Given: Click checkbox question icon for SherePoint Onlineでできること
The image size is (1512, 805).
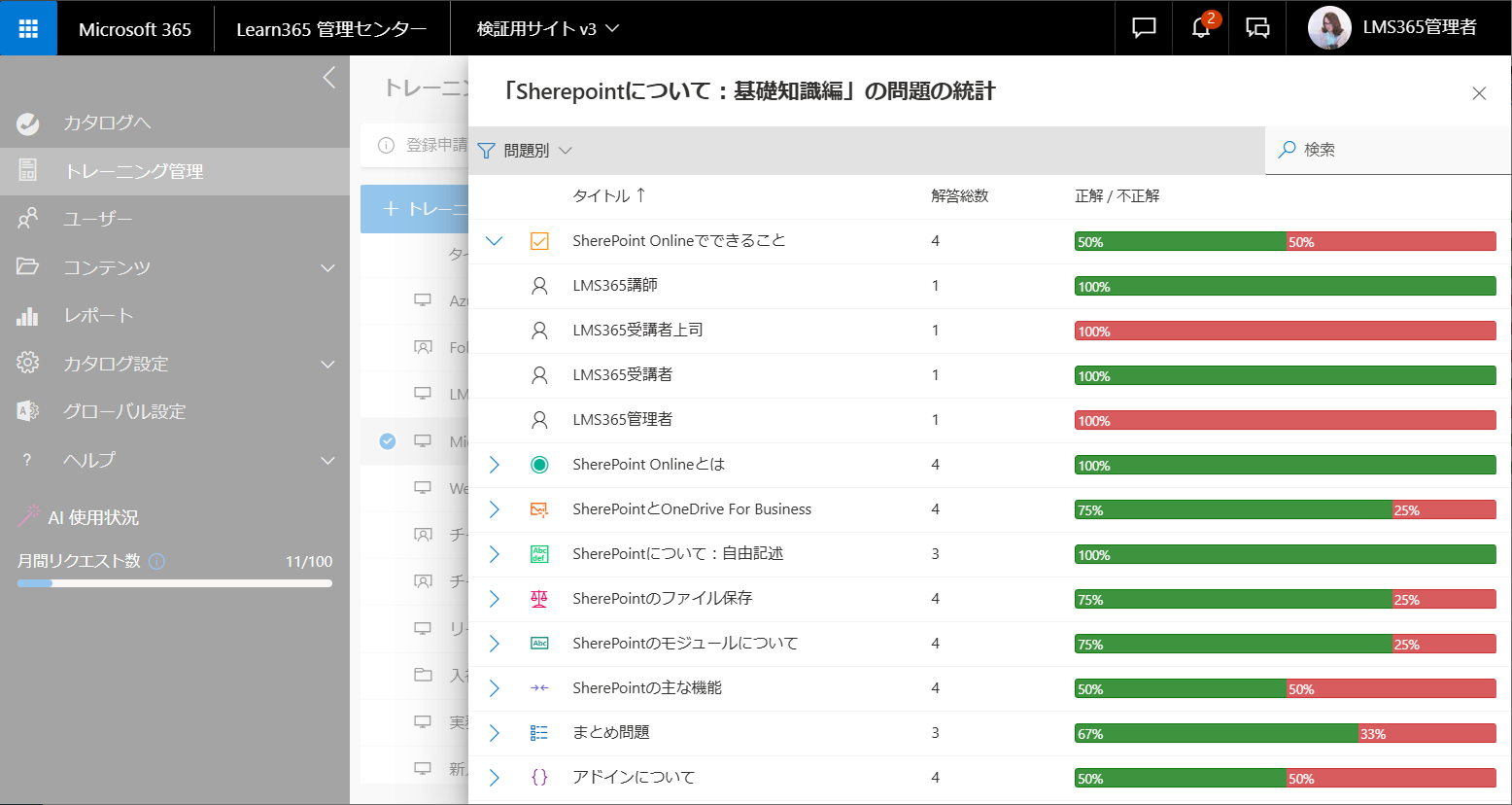Looking at the screenshot, I should 539,241.
